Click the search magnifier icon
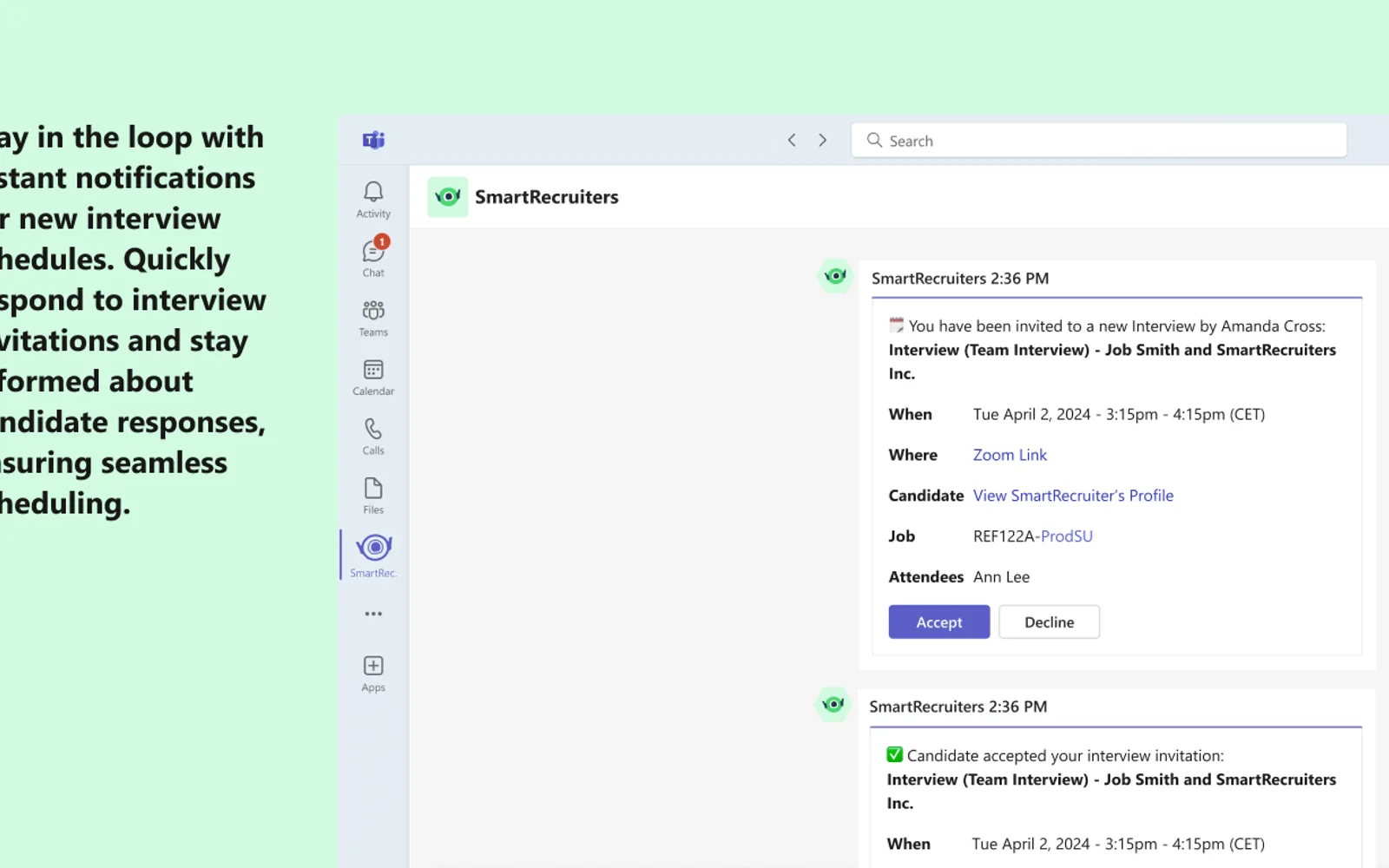The width and height of the screenshot is (1389, 868). pyautogui.click(x=874, y=140)
